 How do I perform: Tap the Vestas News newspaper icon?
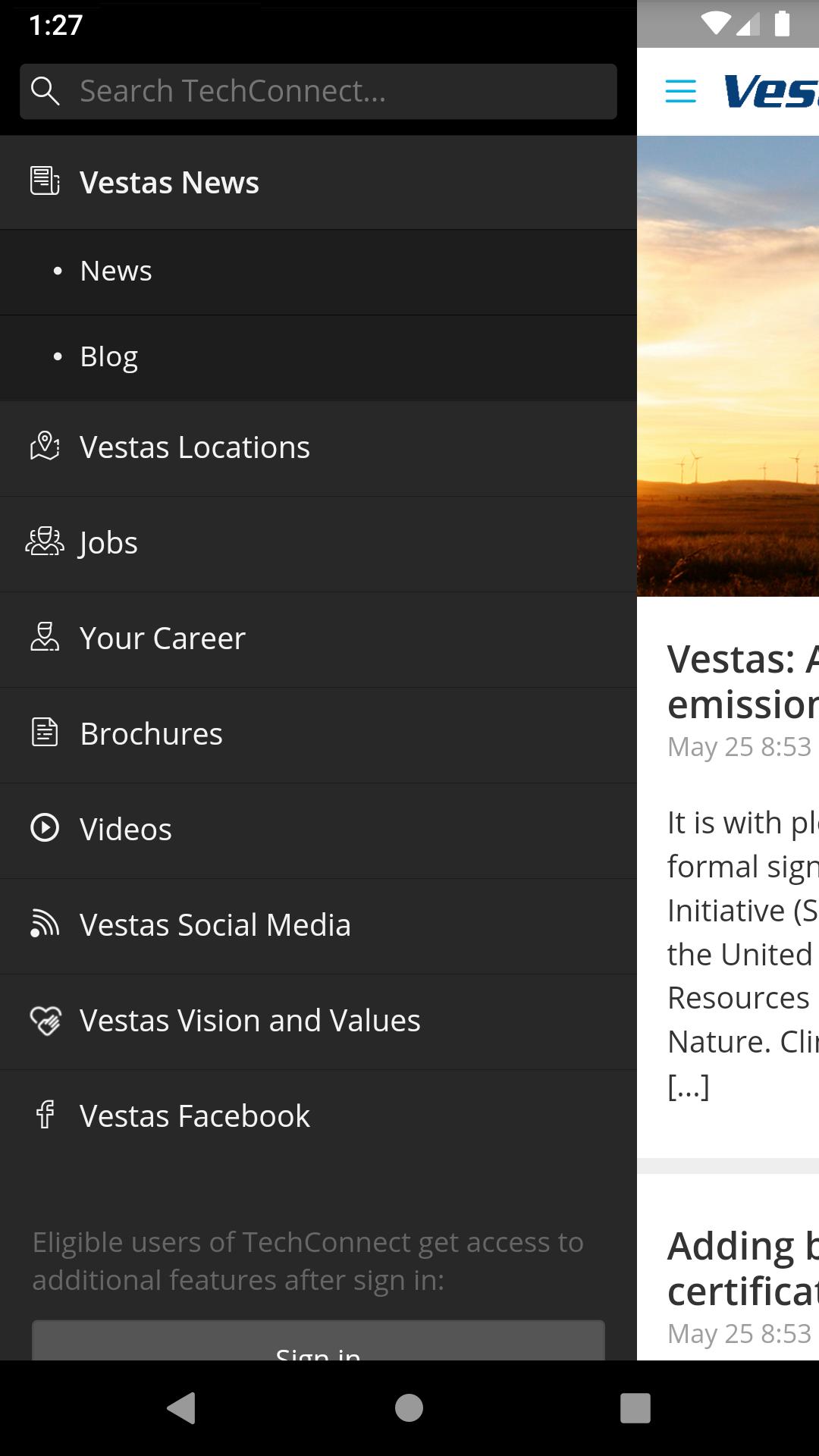(x=45, y=181)
